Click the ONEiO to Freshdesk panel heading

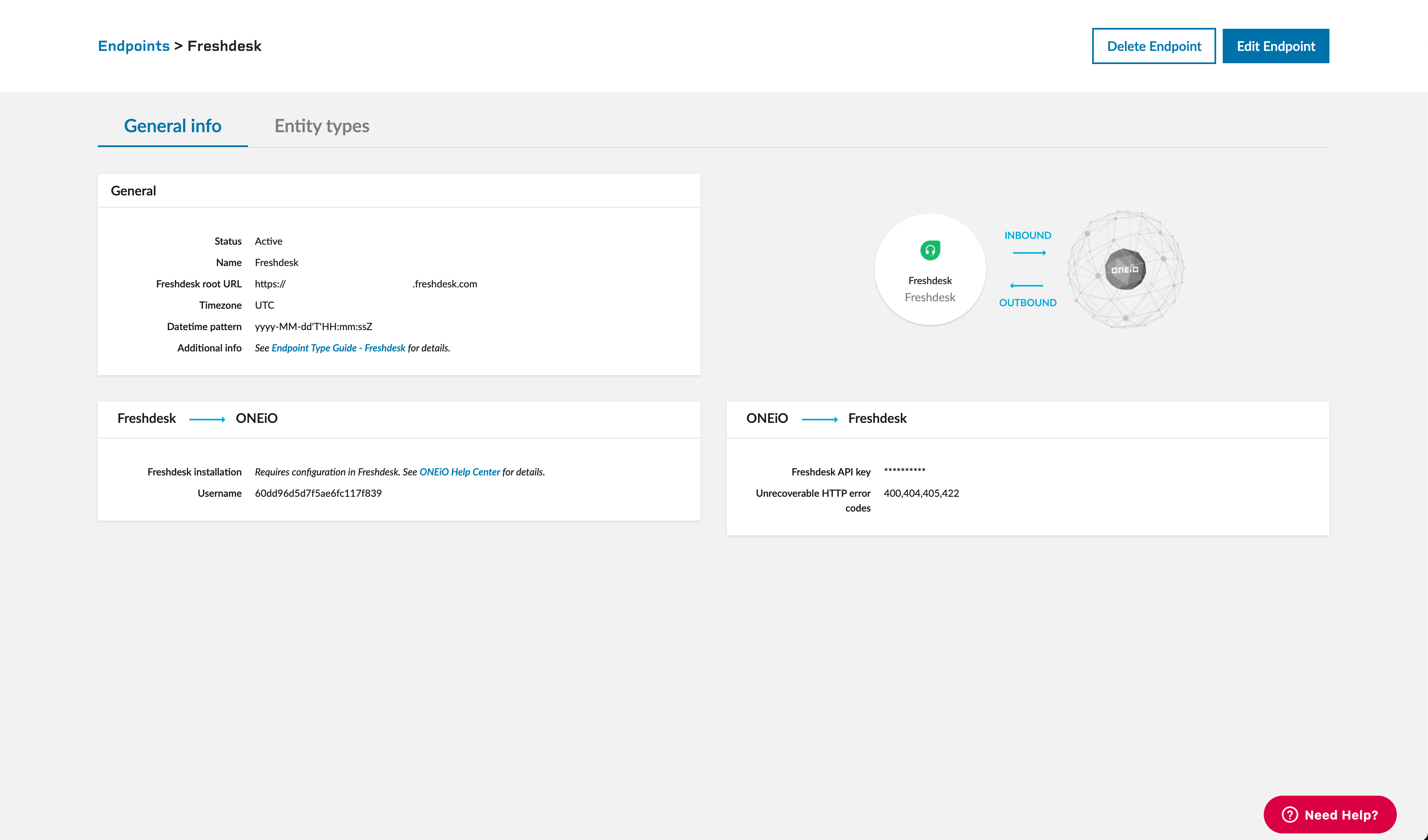826,418
